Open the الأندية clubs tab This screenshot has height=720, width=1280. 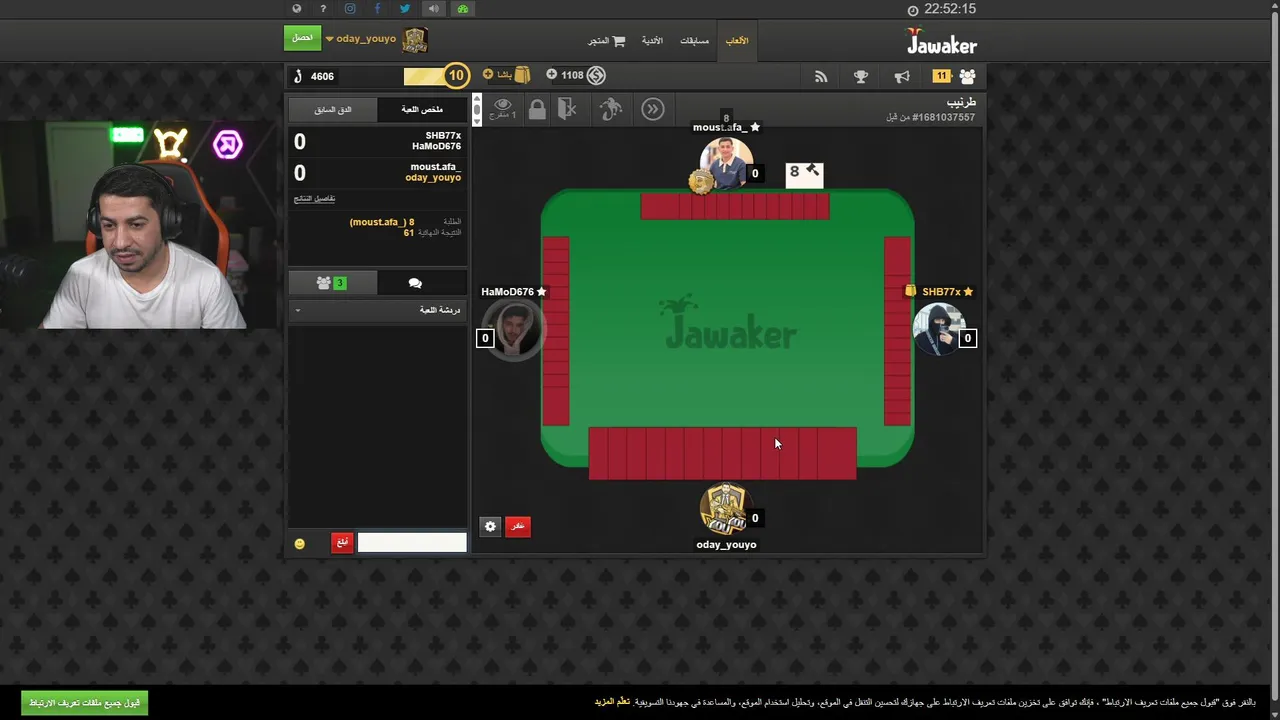point(652,41)
